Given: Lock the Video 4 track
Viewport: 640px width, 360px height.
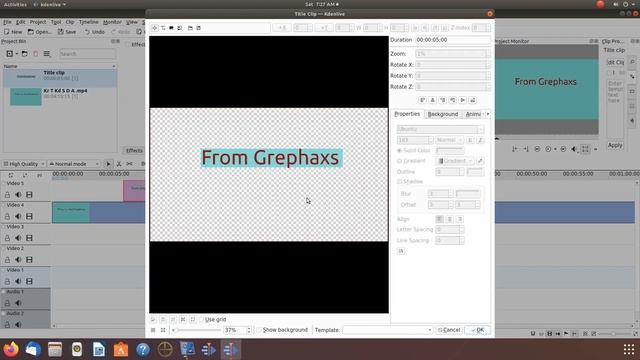Looking at the screenshot, I should tap(7, 216).
